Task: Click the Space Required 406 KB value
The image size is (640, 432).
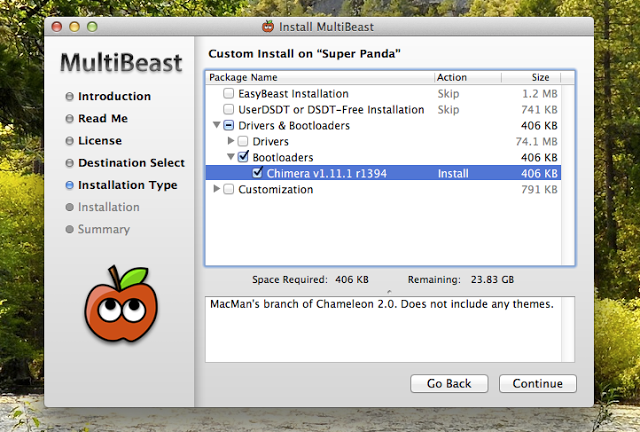Action: [352, 280]
